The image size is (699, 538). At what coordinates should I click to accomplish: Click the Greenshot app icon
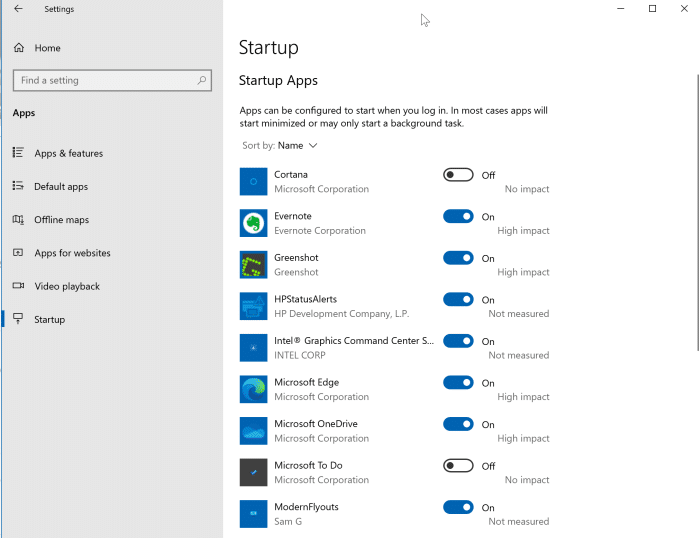pyautogui.click(x=253, y=265)
